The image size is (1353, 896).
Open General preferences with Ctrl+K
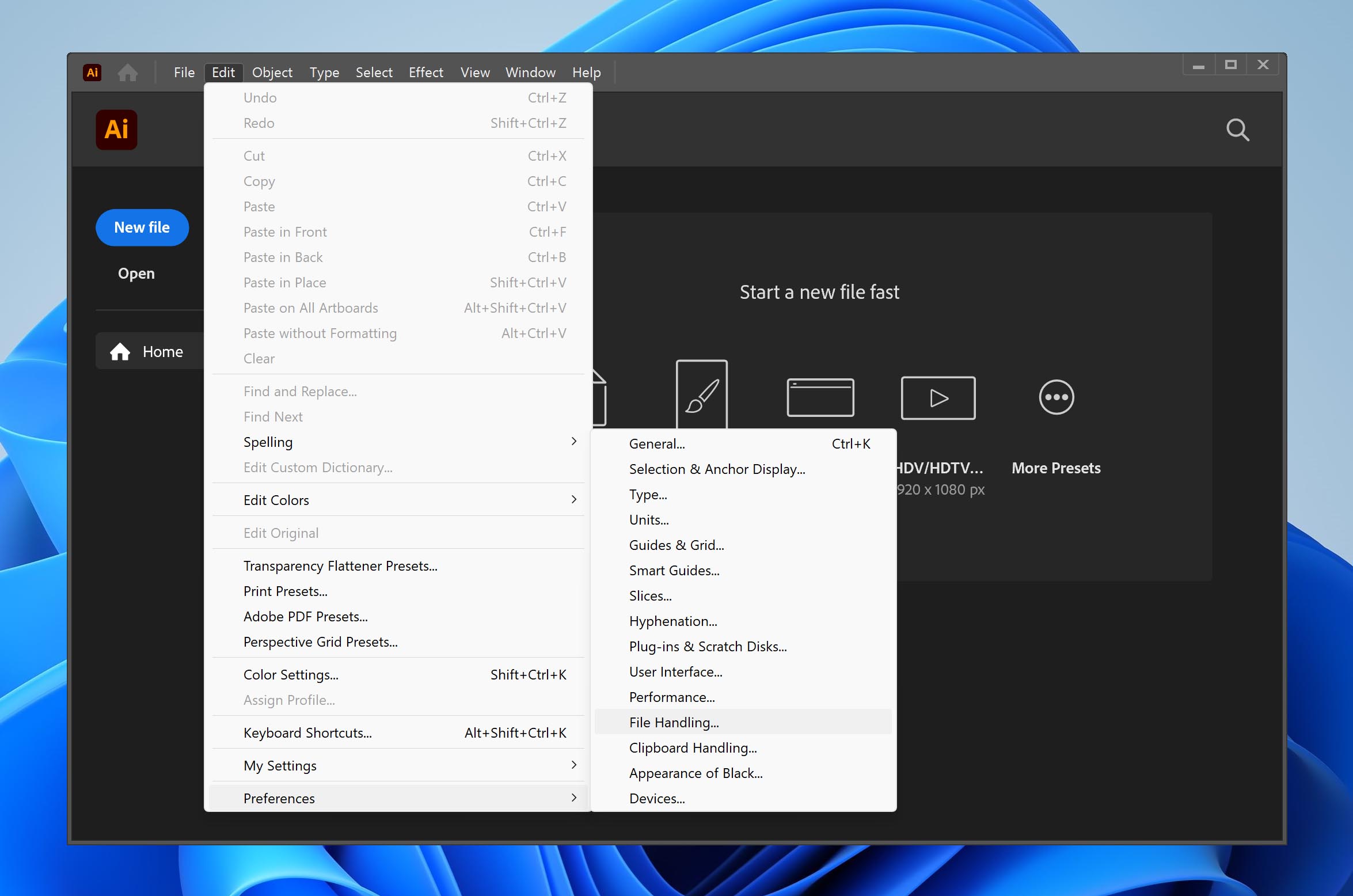click(x=657, y=443)
